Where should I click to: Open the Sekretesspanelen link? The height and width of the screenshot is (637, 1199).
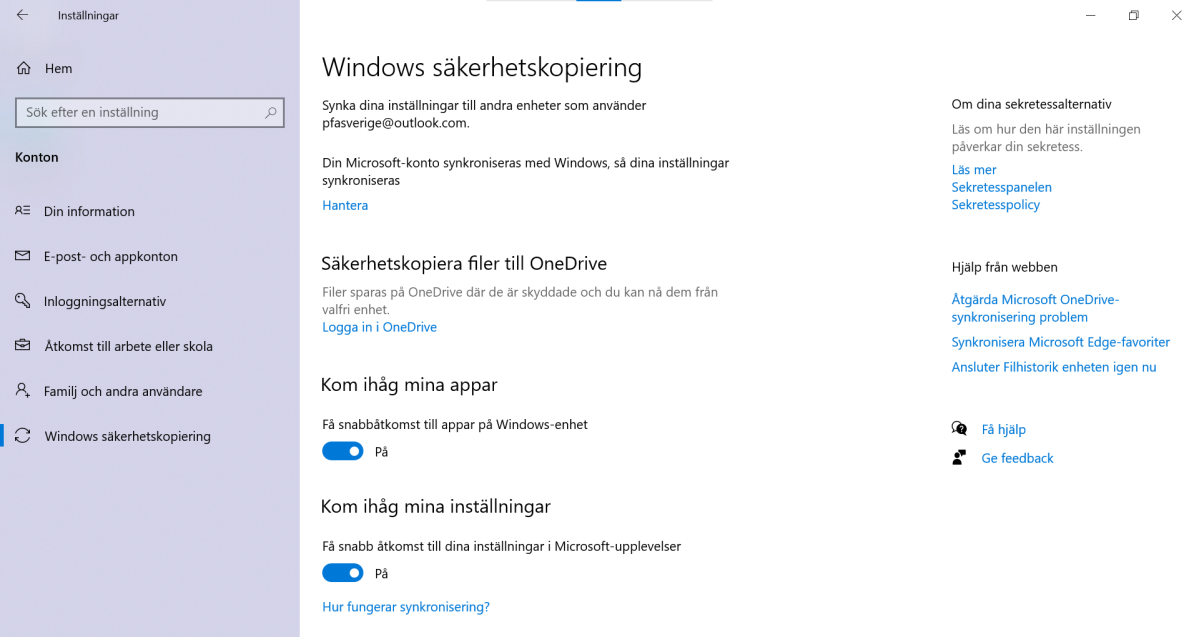coord(1001,187)
